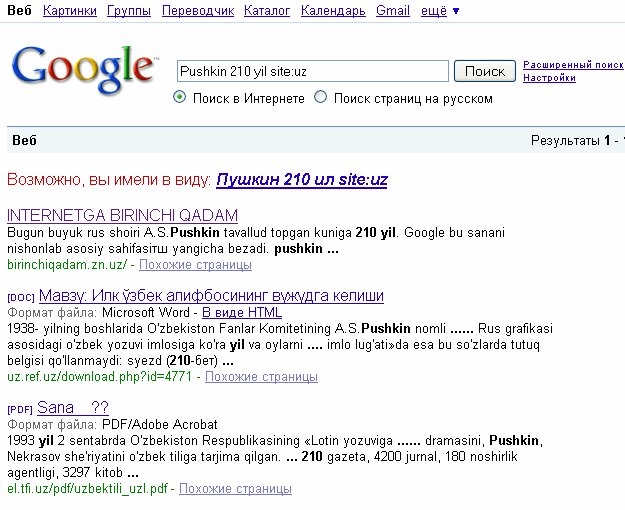
Task: Click the URL uz.ref.uz/download.php?id=4771
Action: pos(100,377)
